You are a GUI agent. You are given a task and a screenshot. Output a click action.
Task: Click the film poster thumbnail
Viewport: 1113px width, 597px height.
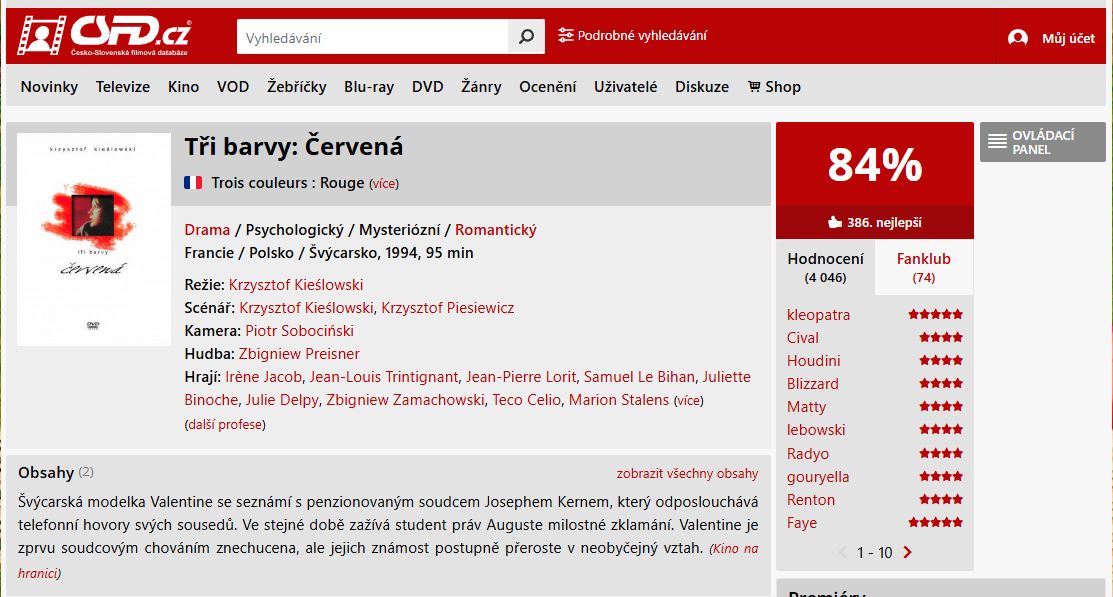94,239
